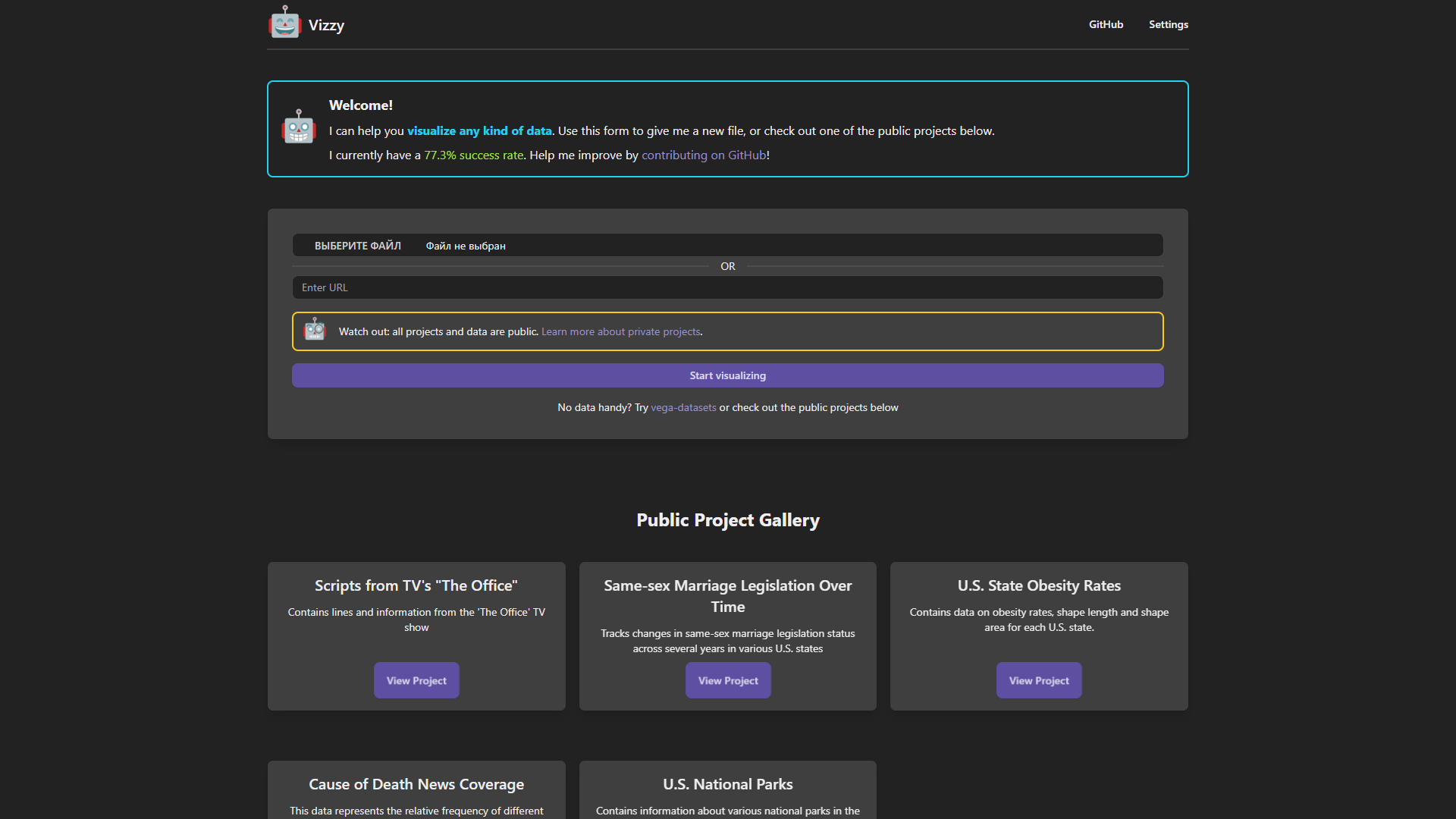Select the Cause of Death News Coverage card
Screen dimensions: 1456x819
416,789
